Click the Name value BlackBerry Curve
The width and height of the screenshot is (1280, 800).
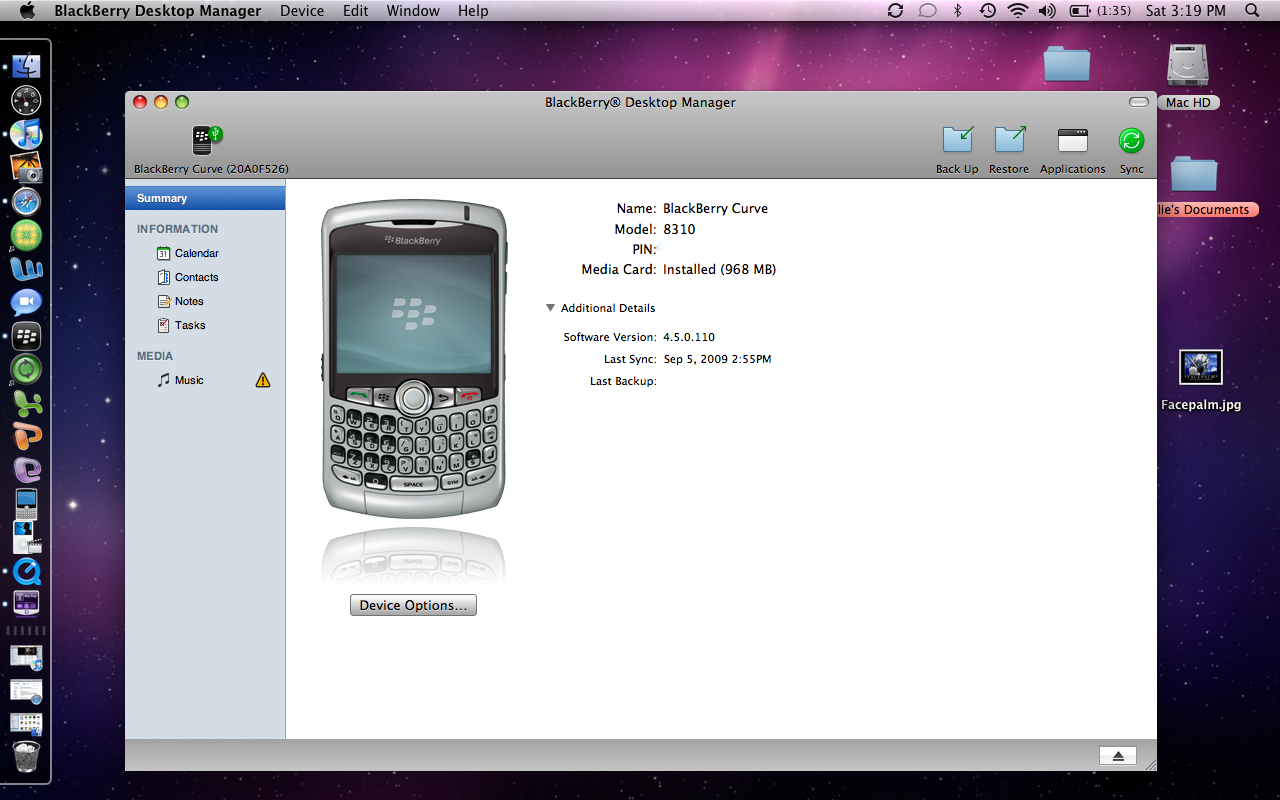716,209
